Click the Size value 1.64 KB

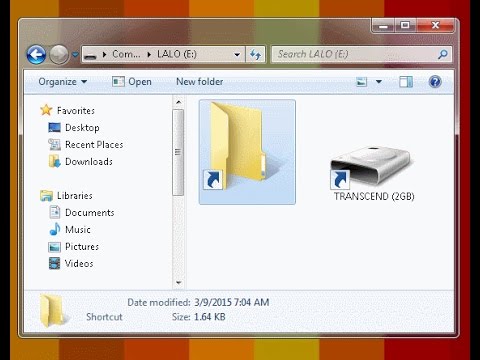pyautogui.click(x=210, y=317)
